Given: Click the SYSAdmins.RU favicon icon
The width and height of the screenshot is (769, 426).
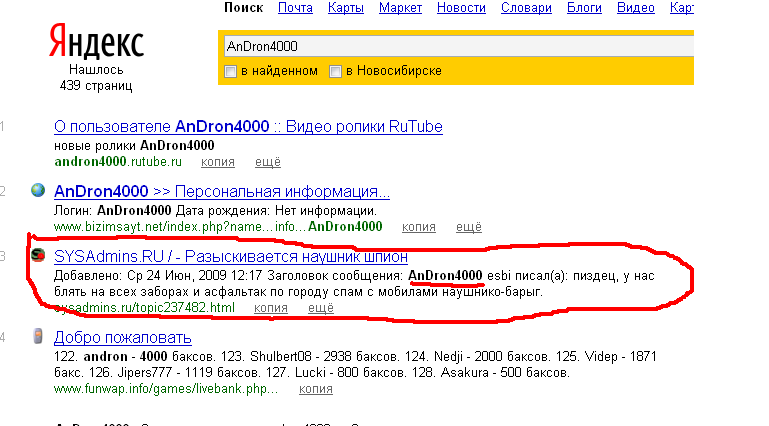Looking at the screenshot, I should point(38,254).
